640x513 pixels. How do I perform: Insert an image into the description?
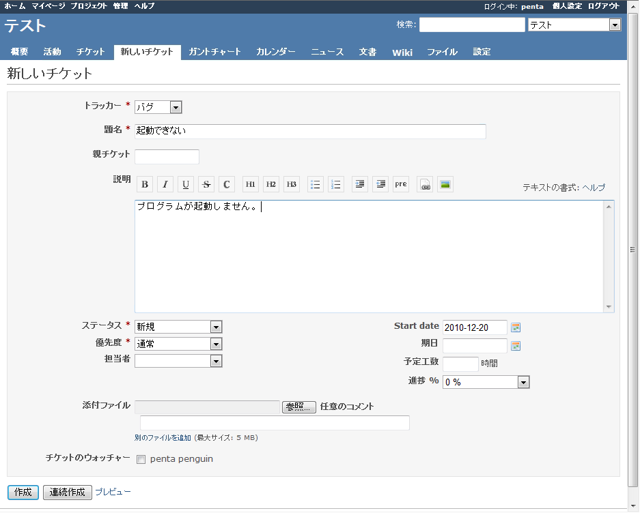click(445, 184)
